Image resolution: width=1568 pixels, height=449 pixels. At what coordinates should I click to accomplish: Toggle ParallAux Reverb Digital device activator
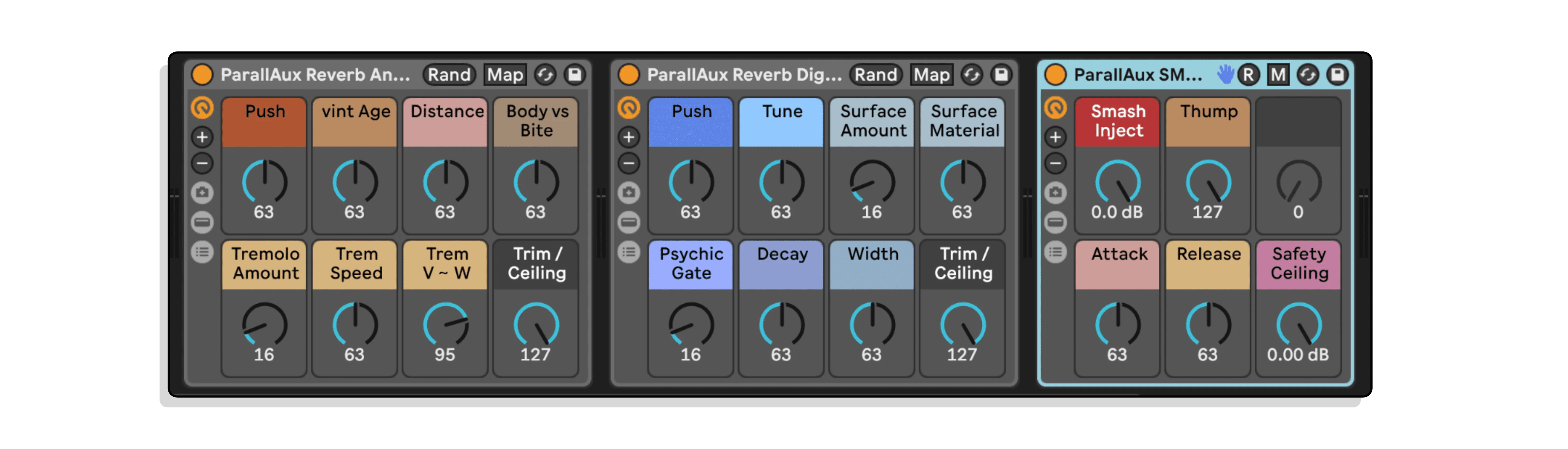pyautogui.click(x=629, y=75)
